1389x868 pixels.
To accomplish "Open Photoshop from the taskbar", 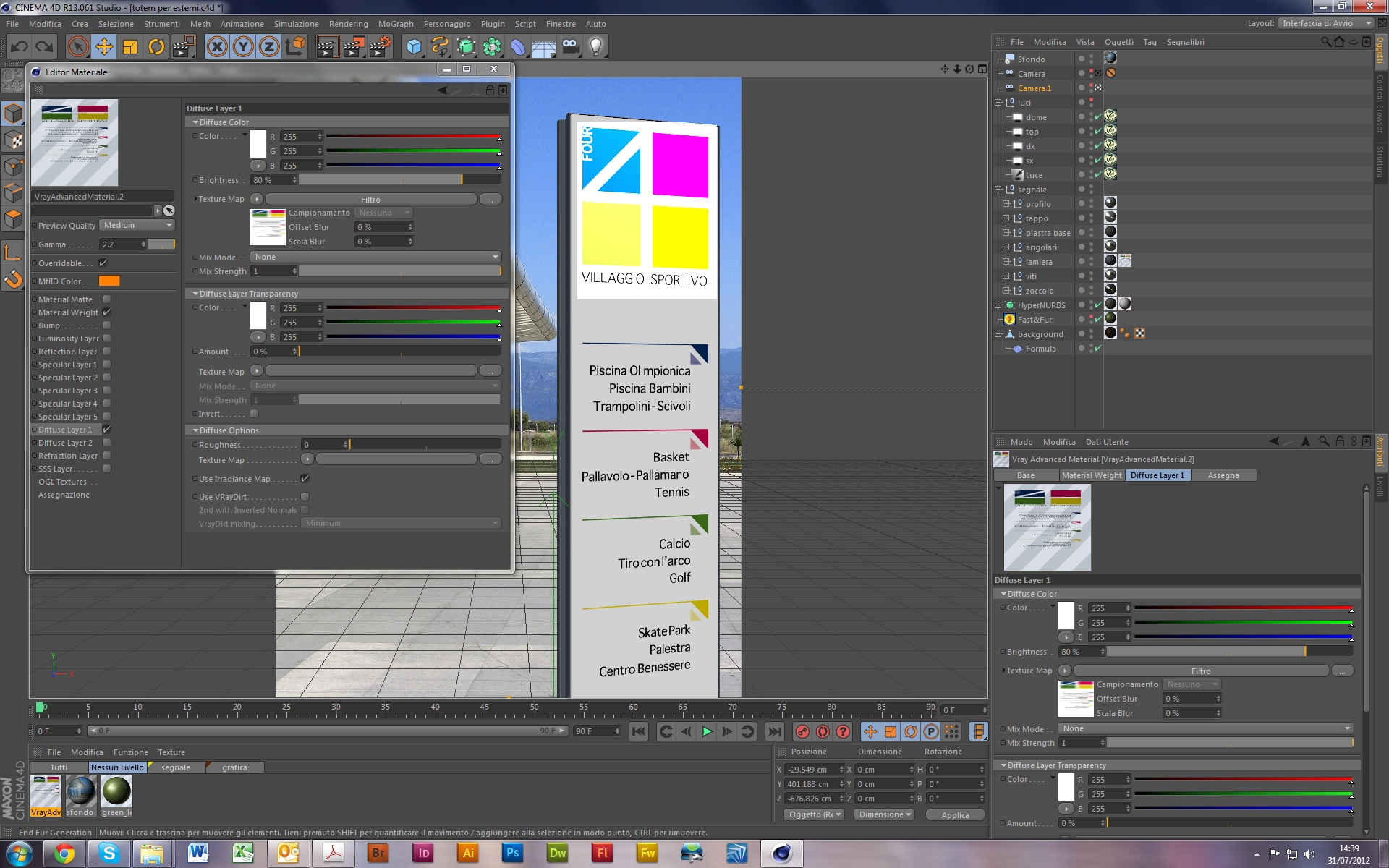I will pyautogui.click(x=512, y=854).
